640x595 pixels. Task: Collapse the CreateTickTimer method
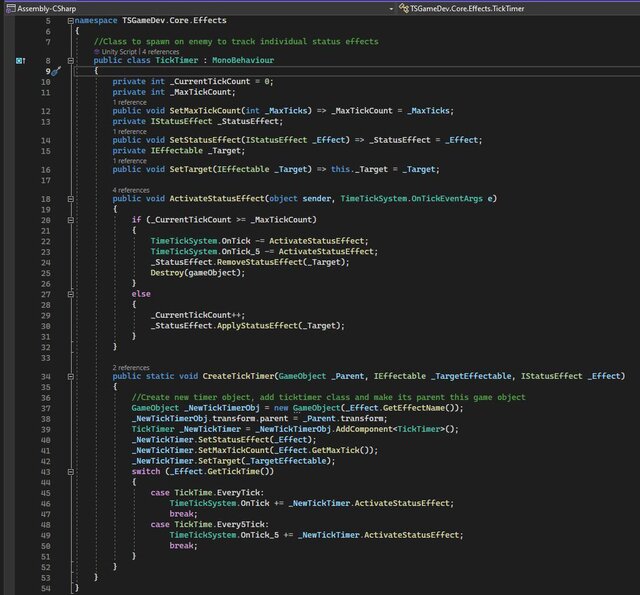click(x=71, y=376)
